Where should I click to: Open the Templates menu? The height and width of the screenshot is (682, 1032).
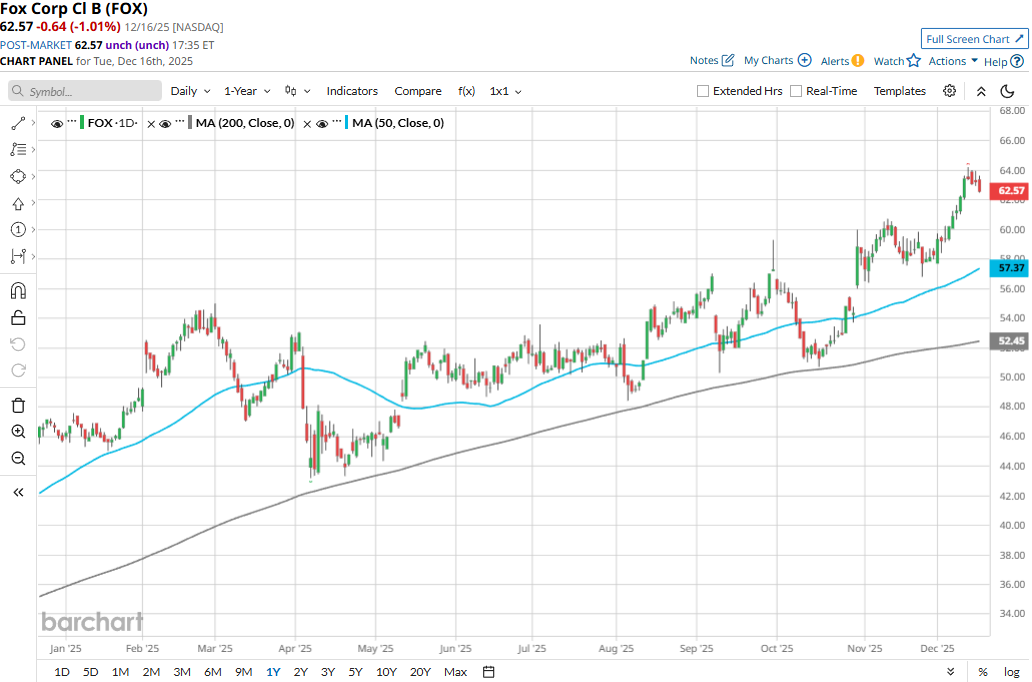(x=900, y=91)
